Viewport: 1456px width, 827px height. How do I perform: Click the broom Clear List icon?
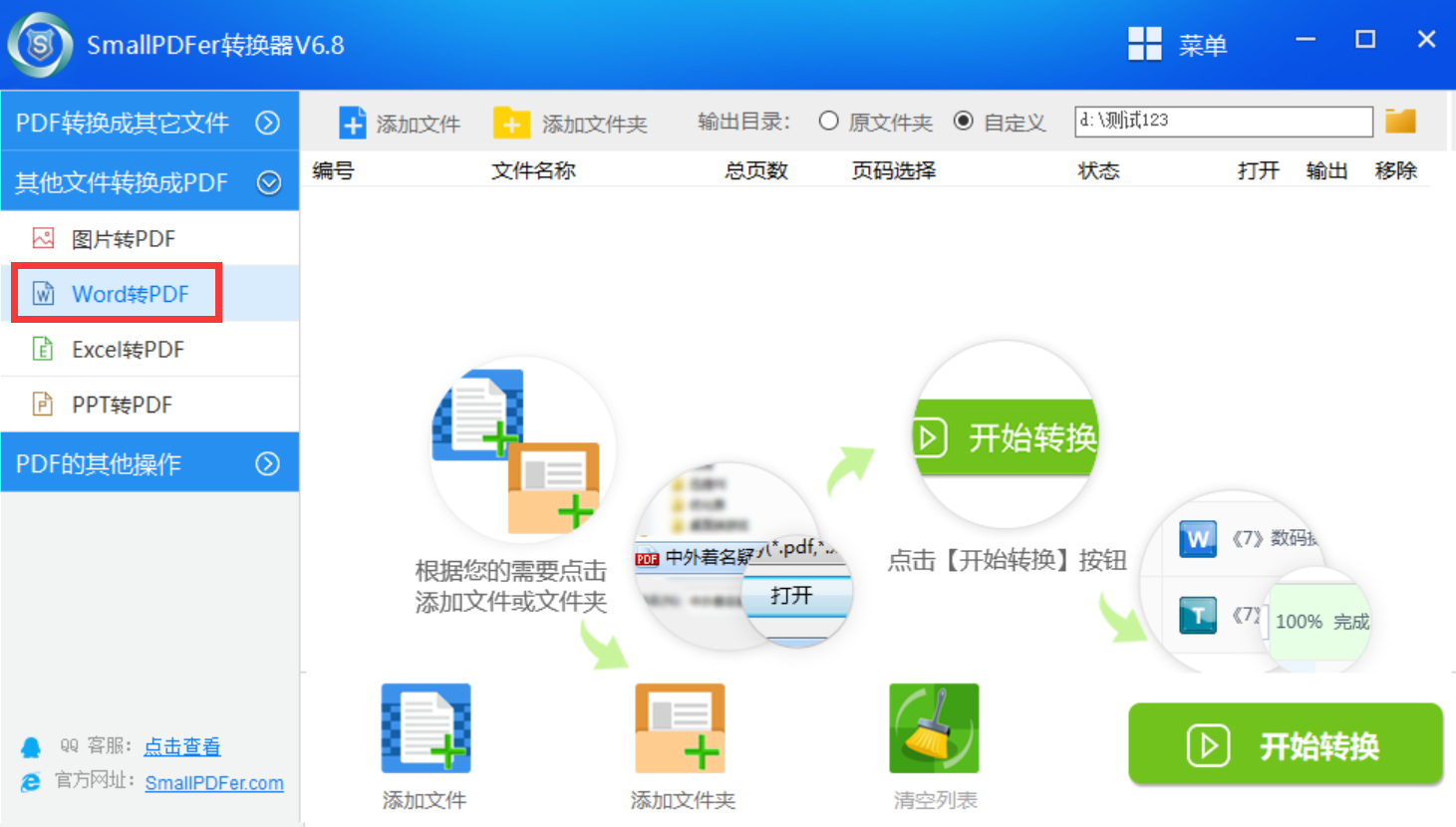click(x=934, y=728)
